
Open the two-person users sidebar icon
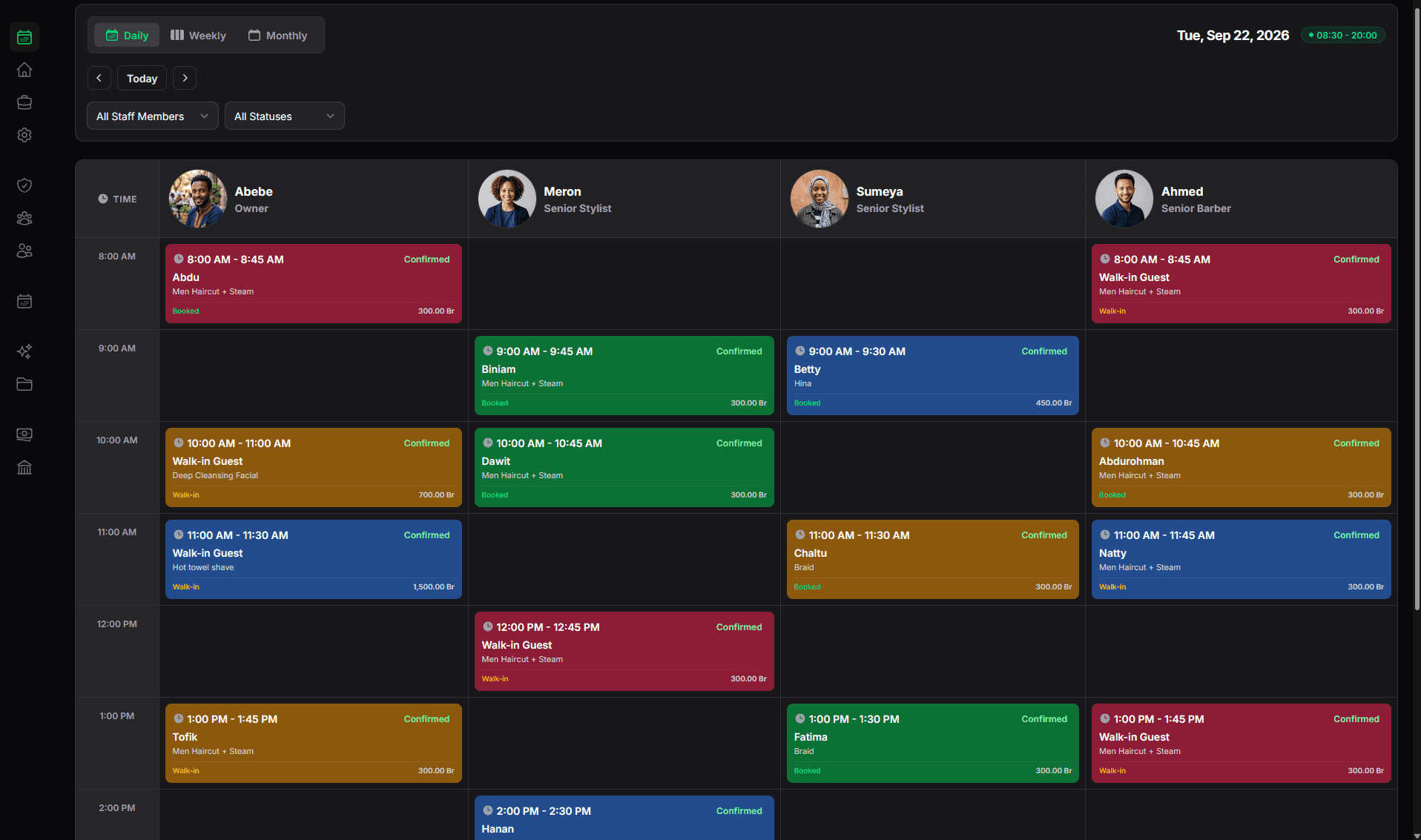coord(24,251)
